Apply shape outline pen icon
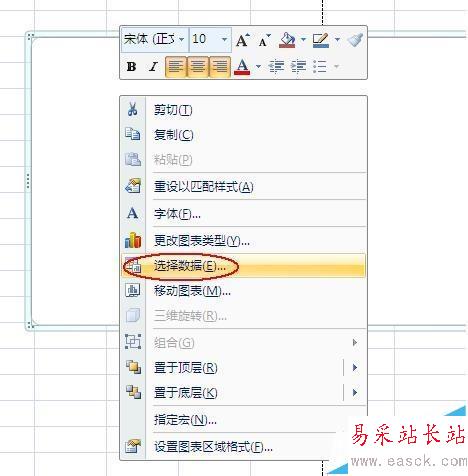The image size is (468, 476). click(x=321, y=40)
